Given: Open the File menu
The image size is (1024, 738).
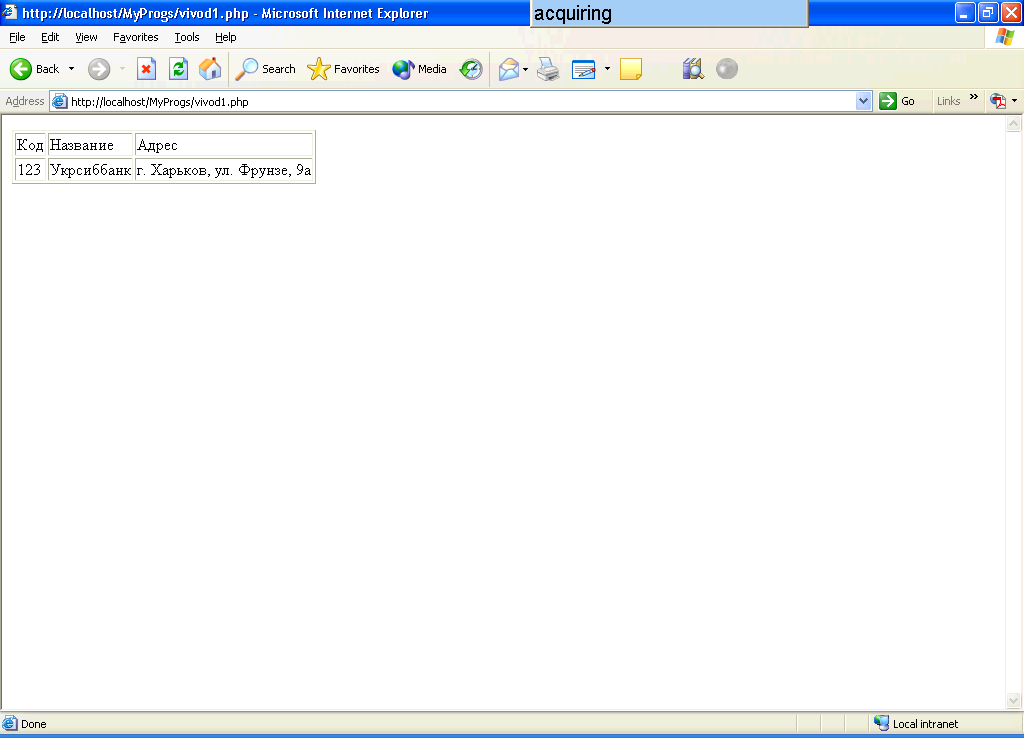Looking at the screenshot, I should [x=18, y=37].
